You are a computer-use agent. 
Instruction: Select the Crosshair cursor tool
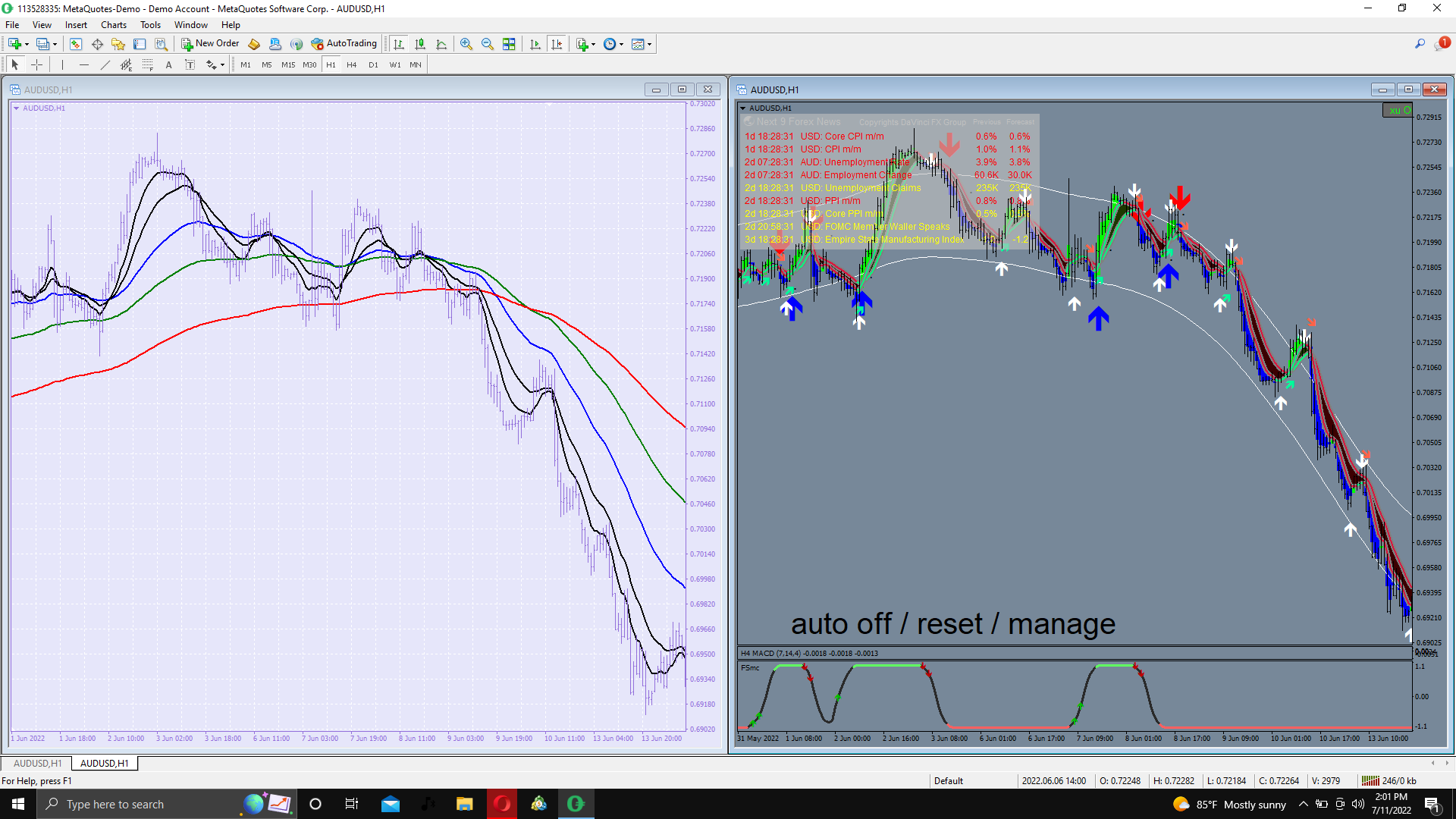(x=36, y=65)
